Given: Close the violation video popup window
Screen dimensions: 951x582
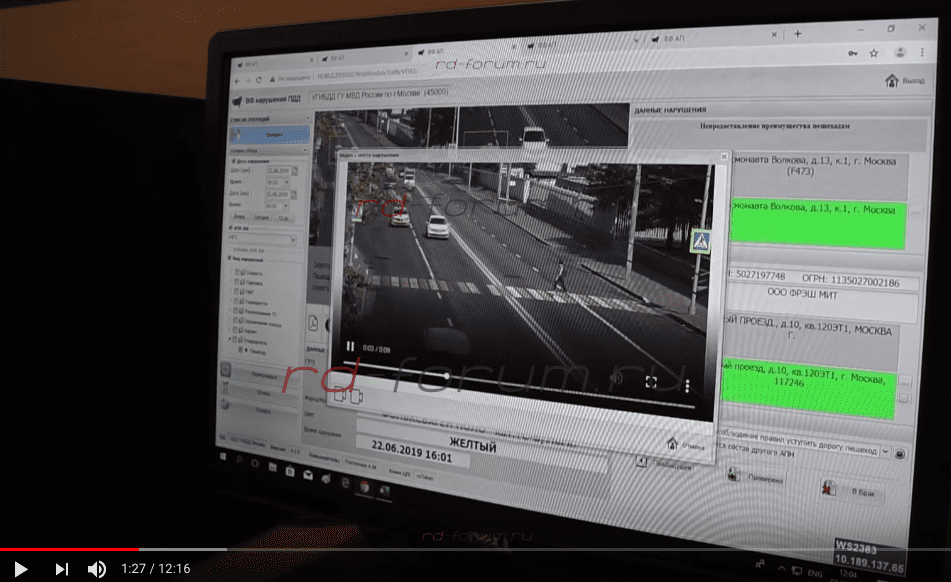Looking at the screenshot, I should click(x=724, y=156).
